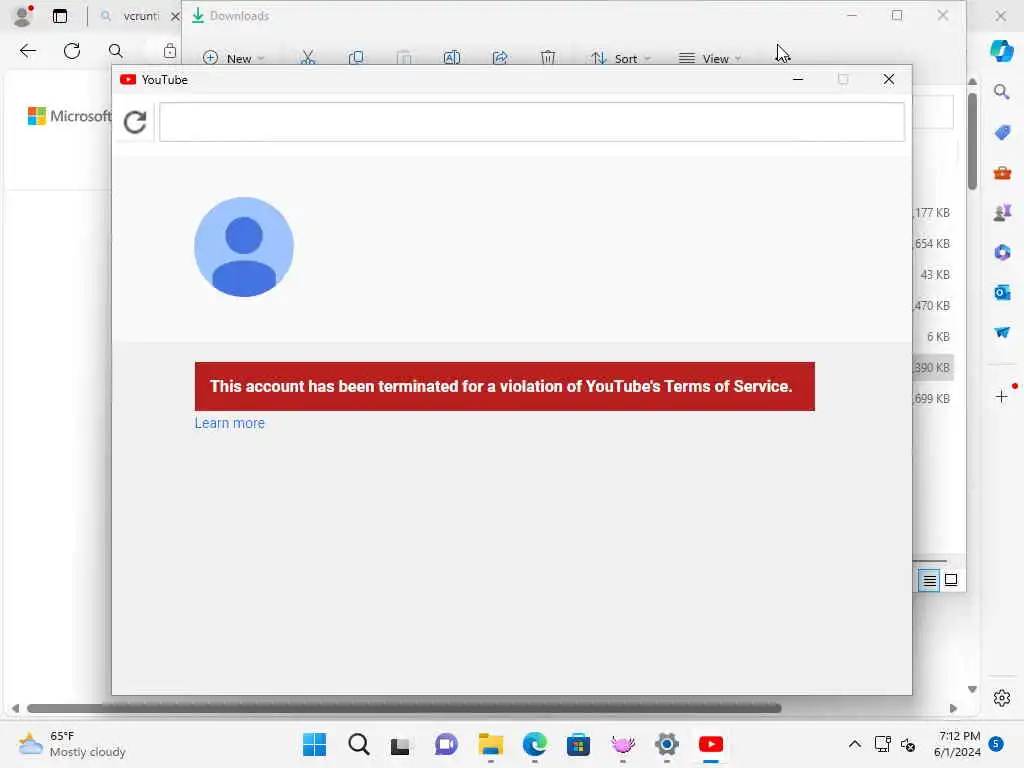This screenshot has width=1024, height=768.
Task: Minimize the YouTube app window
Action: [x=798, y=79]
